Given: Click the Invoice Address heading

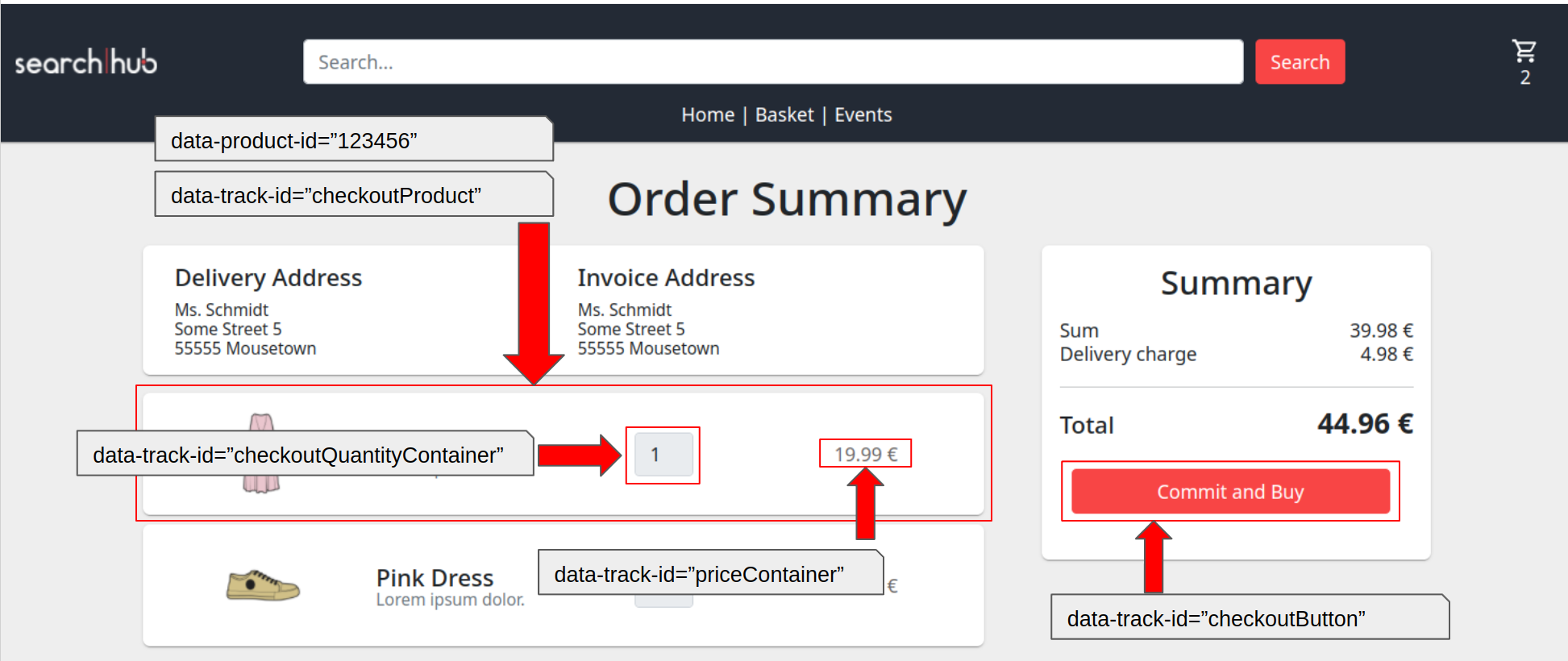Looking at the screenshot, I should coord(666,278).
